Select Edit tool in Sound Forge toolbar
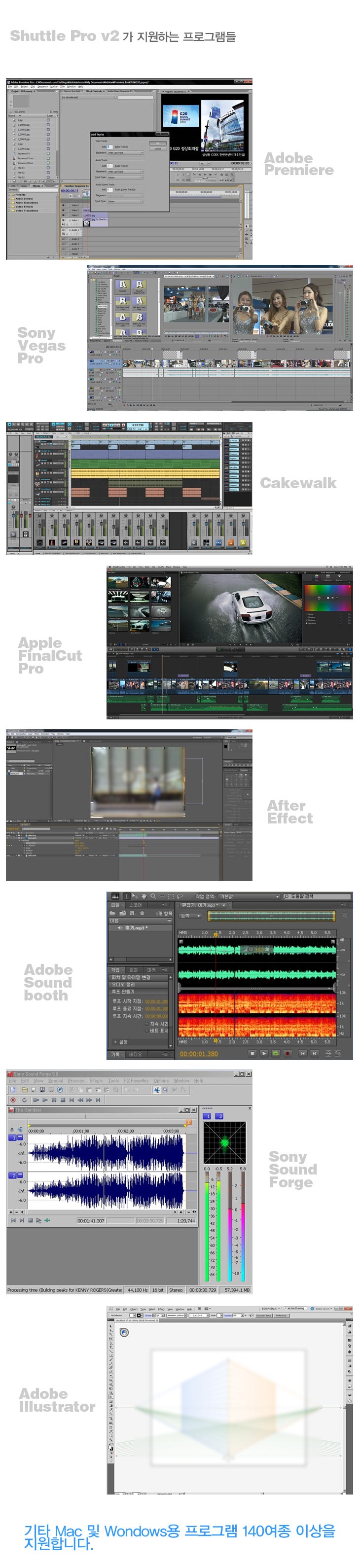 pos(156,1090)
